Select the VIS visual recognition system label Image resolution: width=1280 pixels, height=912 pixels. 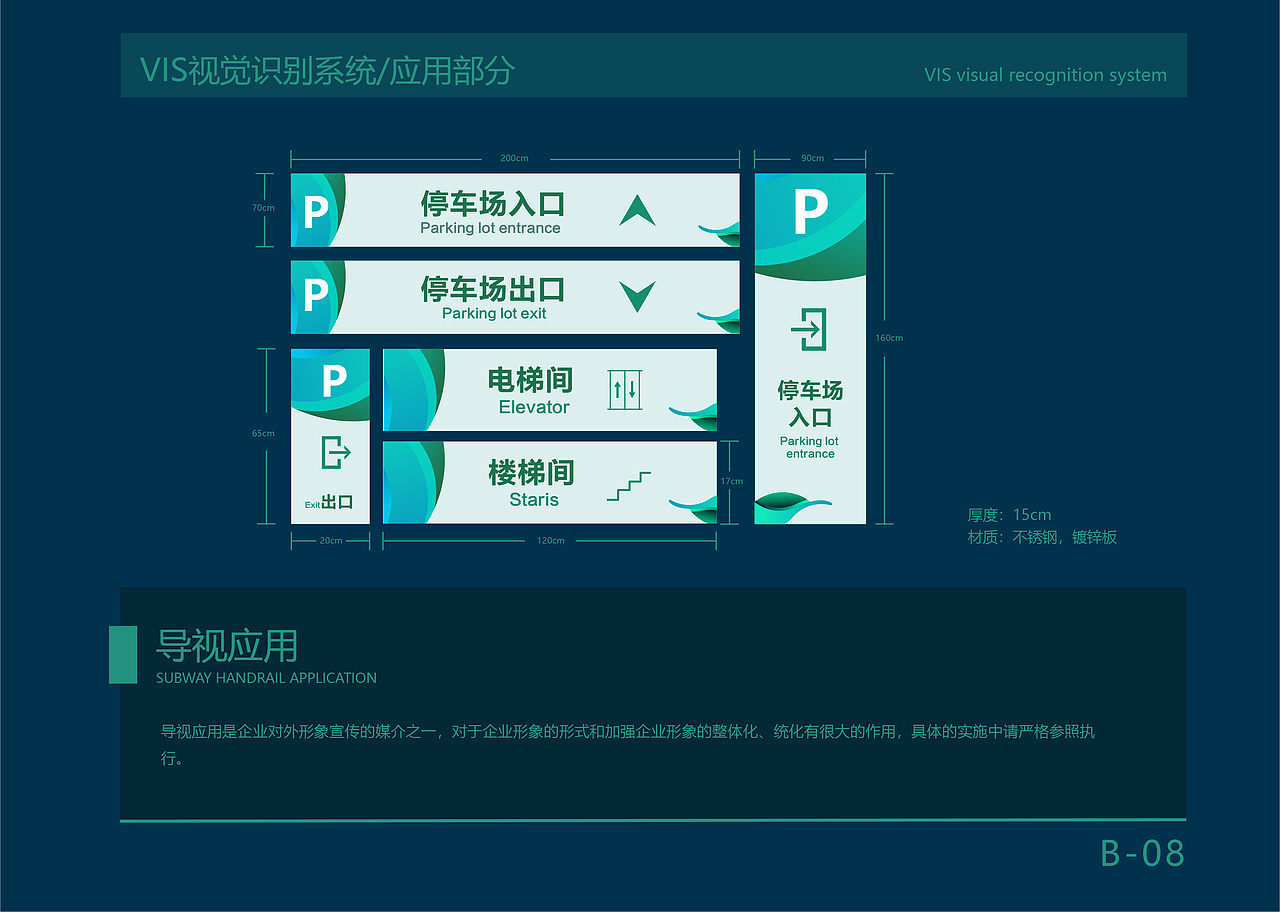coord(1045,75)
